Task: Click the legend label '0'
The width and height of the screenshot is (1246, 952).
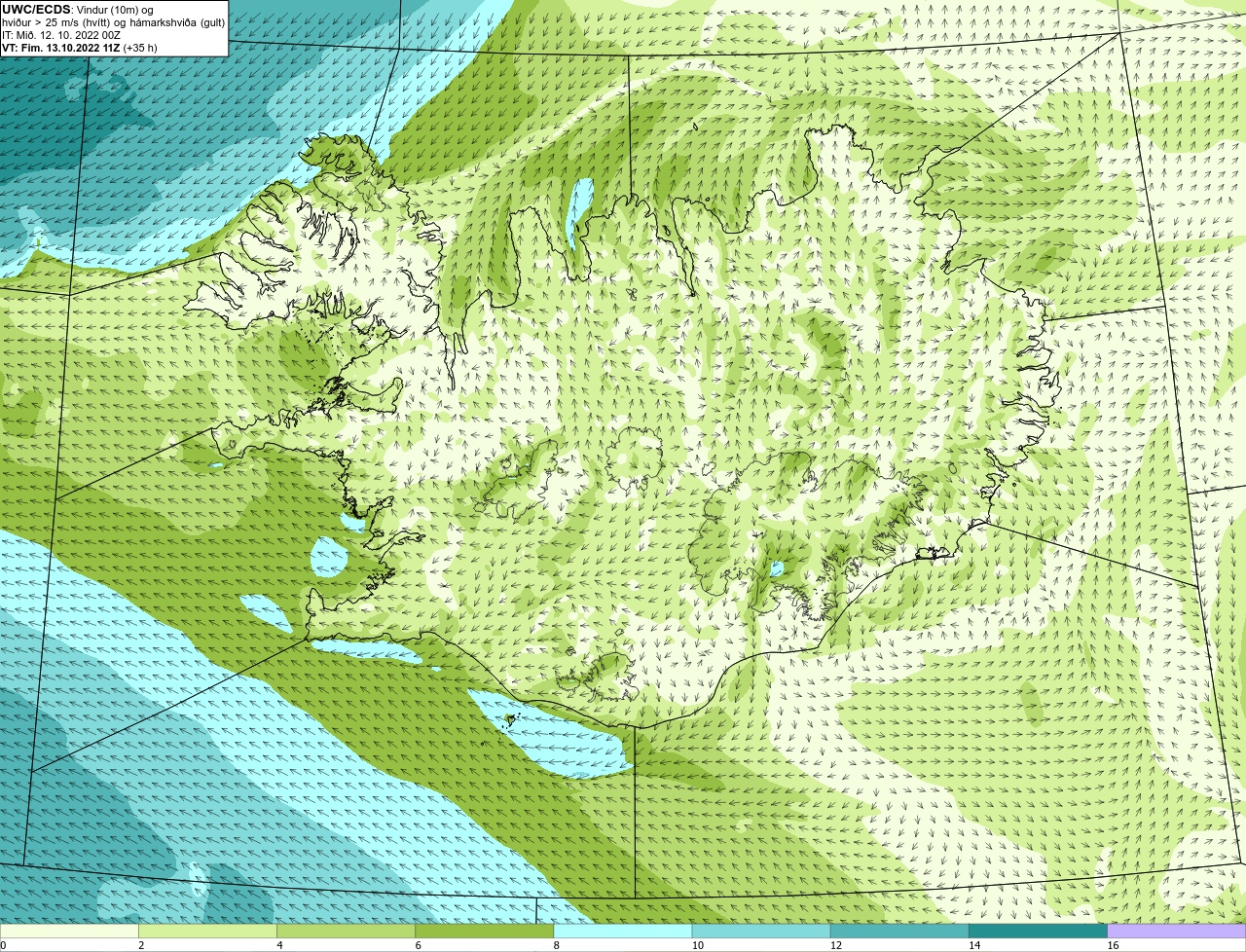Action: click(x=4, y=945)
